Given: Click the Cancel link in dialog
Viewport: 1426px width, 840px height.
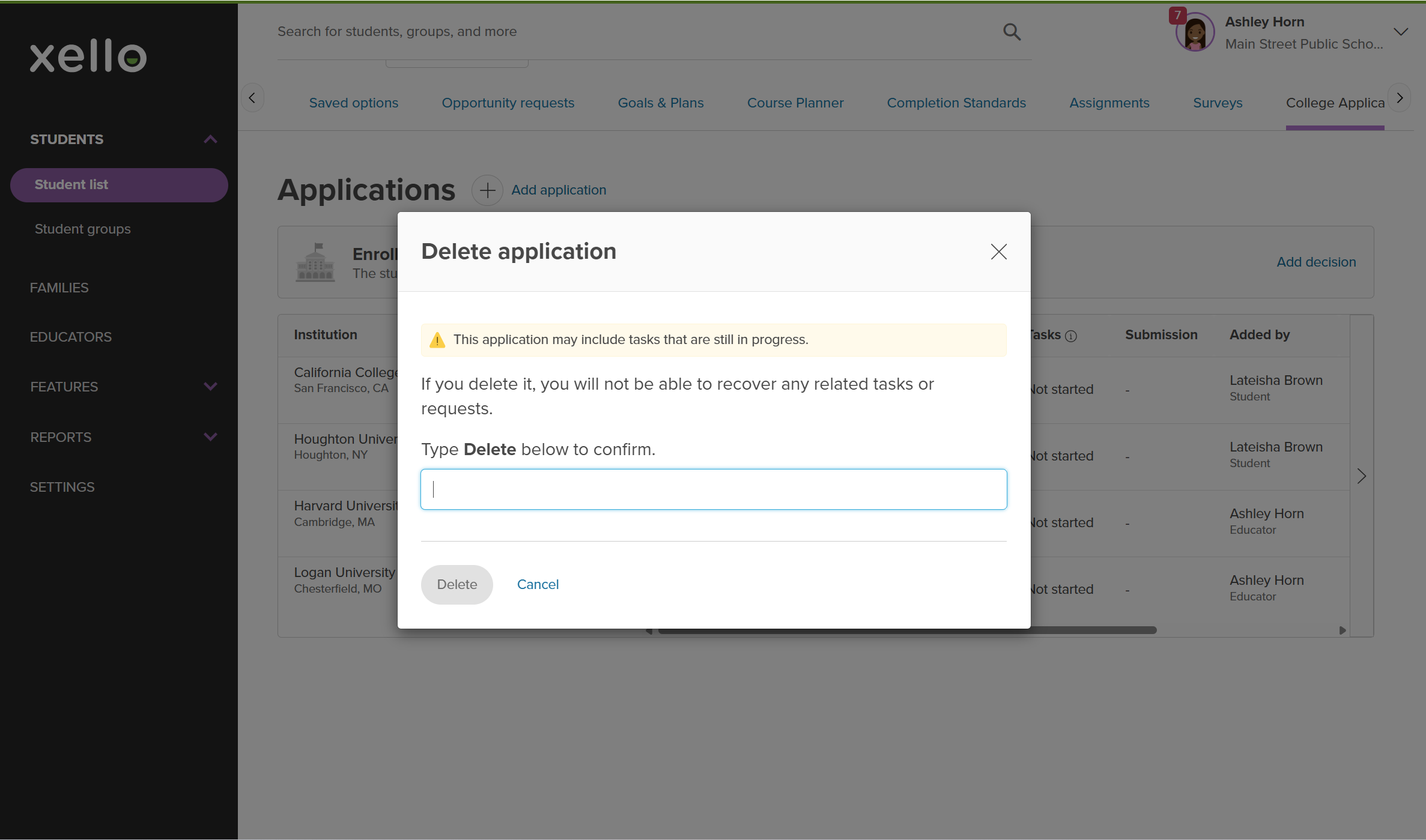Looking at the screenshot, I should (x=538, y=584).
